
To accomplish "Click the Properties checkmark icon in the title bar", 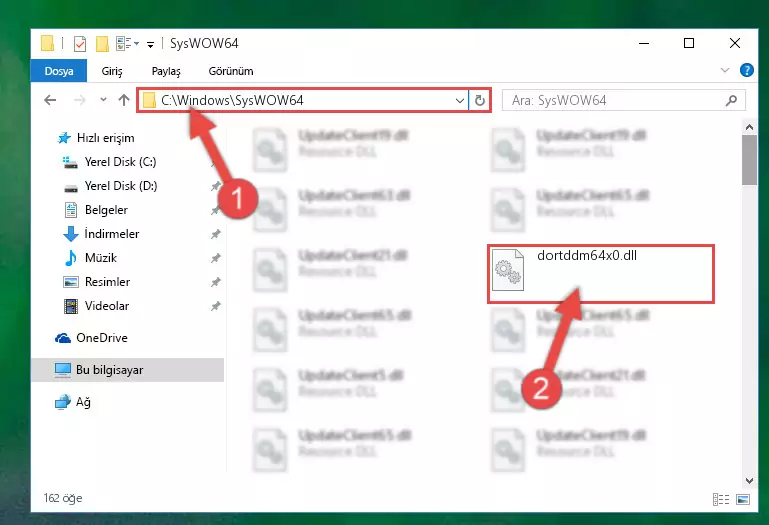I will pos(79,44).
